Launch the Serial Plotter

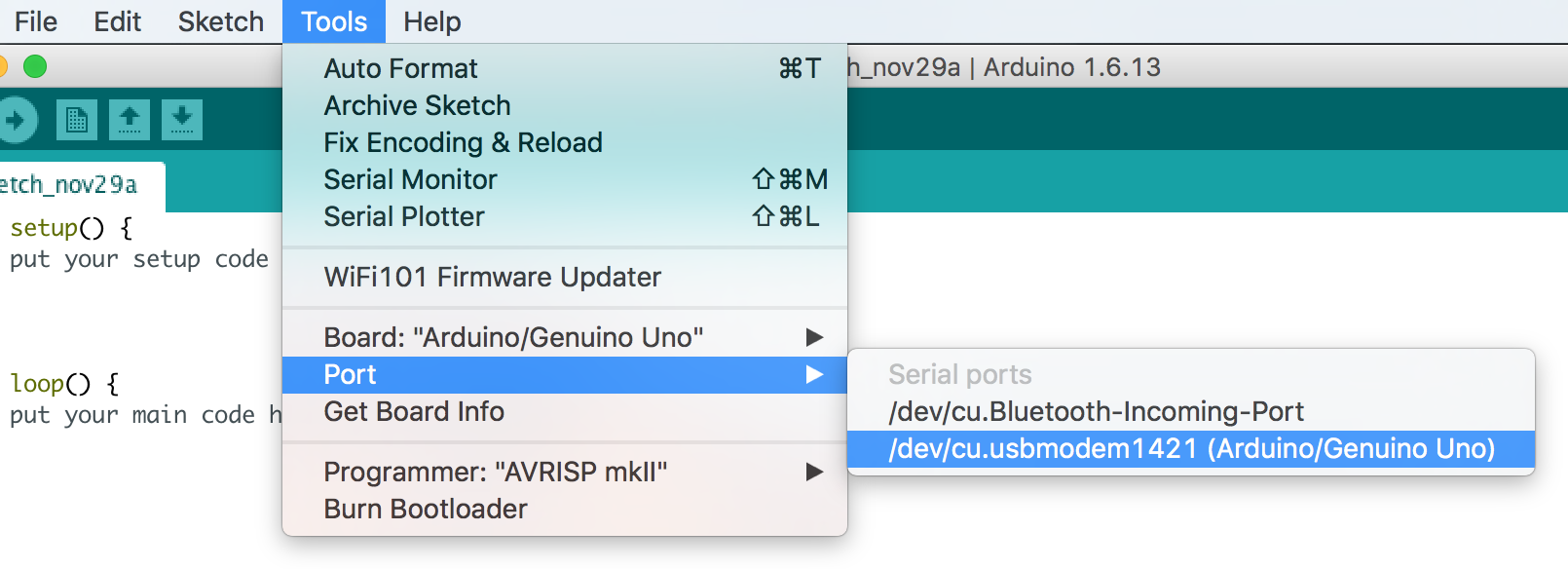403,217
